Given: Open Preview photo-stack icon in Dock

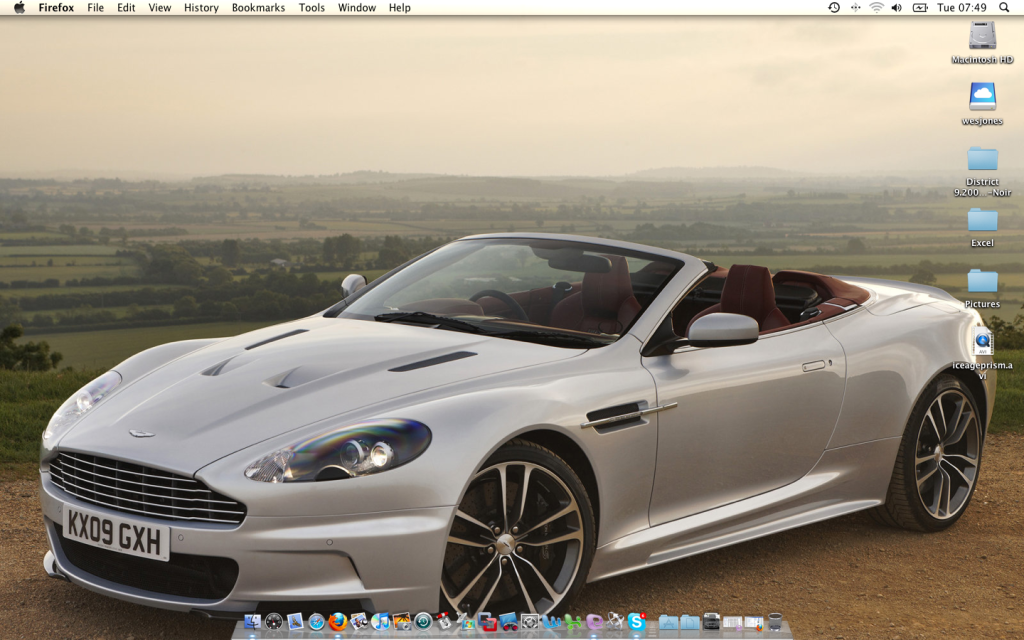Looking at the screenshot, I should 359,621.
